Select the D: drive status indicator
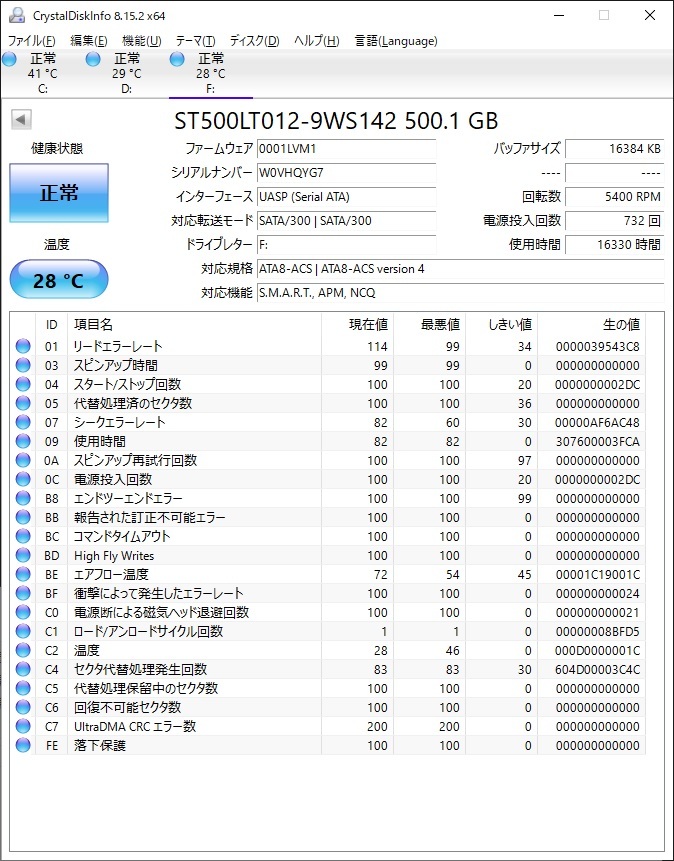 pos(117,73)
